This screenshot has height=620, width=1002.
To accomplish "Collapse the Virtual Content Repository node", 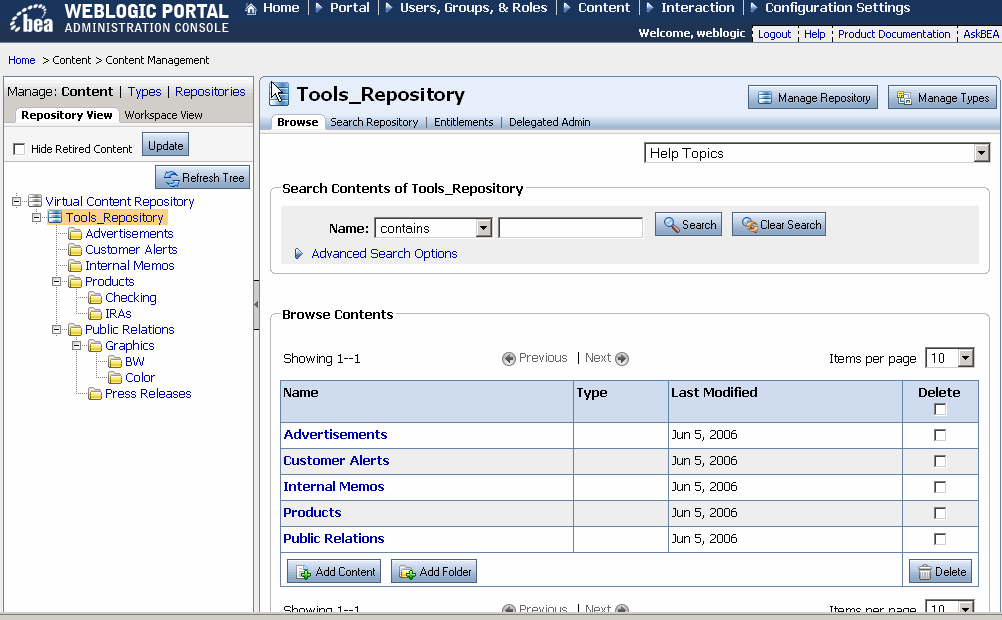I will (17, 201).
